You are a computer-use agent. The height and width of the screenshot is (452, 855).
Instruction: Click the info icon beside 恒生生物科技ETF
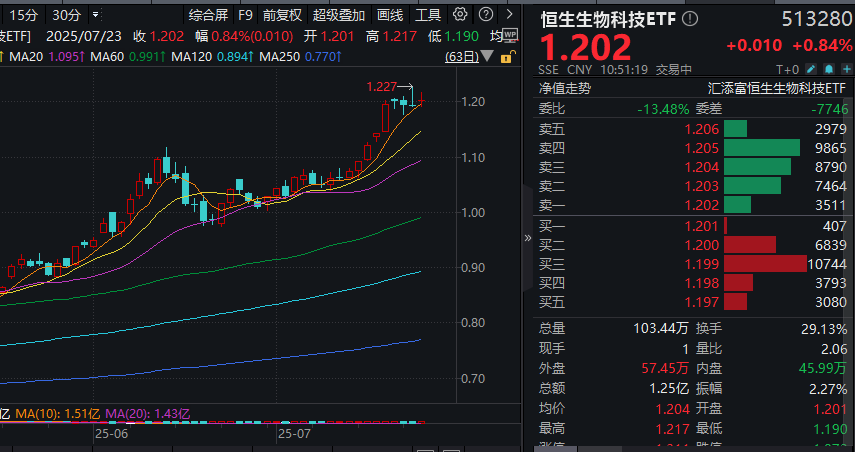(691, 19)
